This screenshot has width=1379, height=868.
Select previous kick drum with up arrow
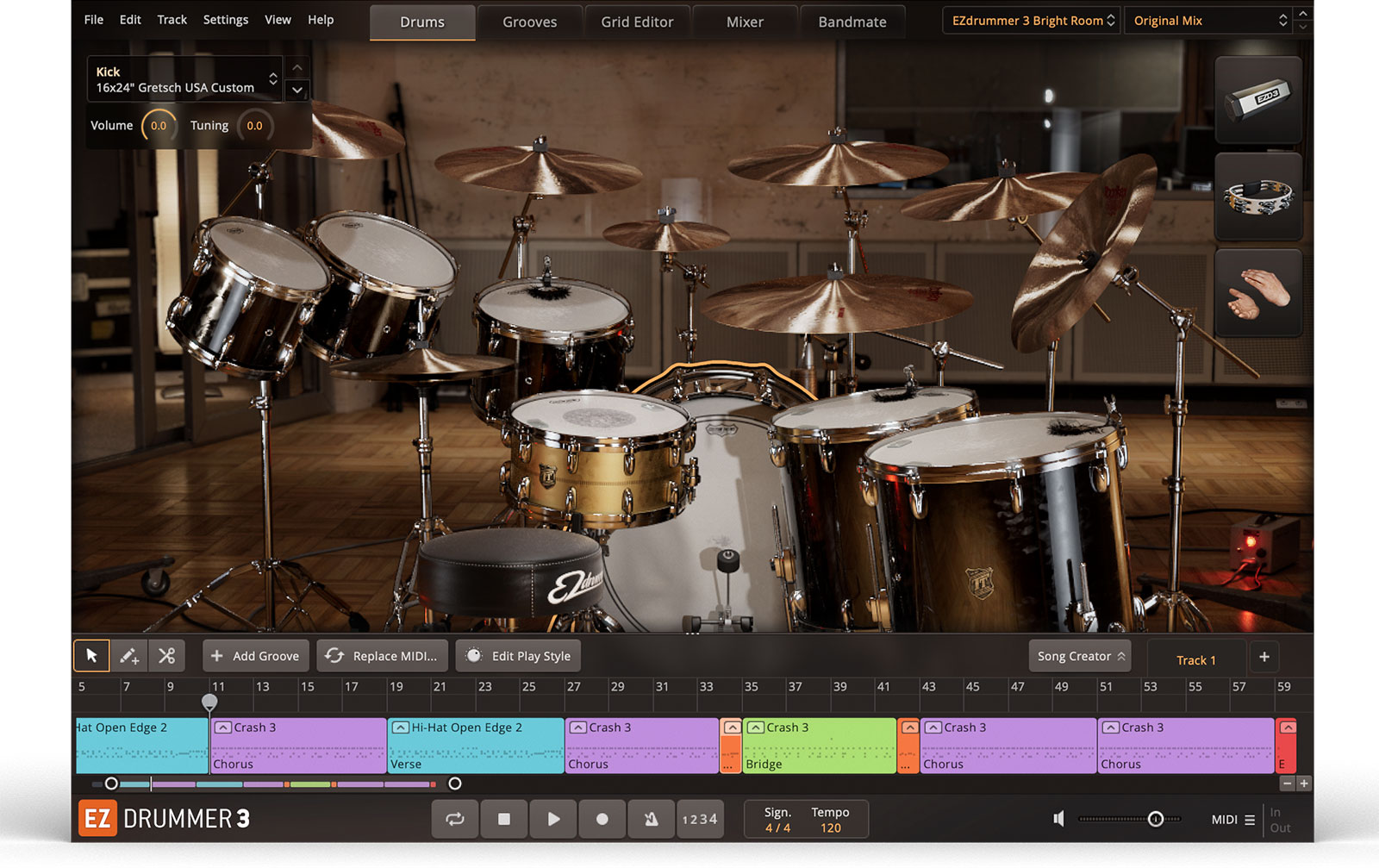coord(297,67)
